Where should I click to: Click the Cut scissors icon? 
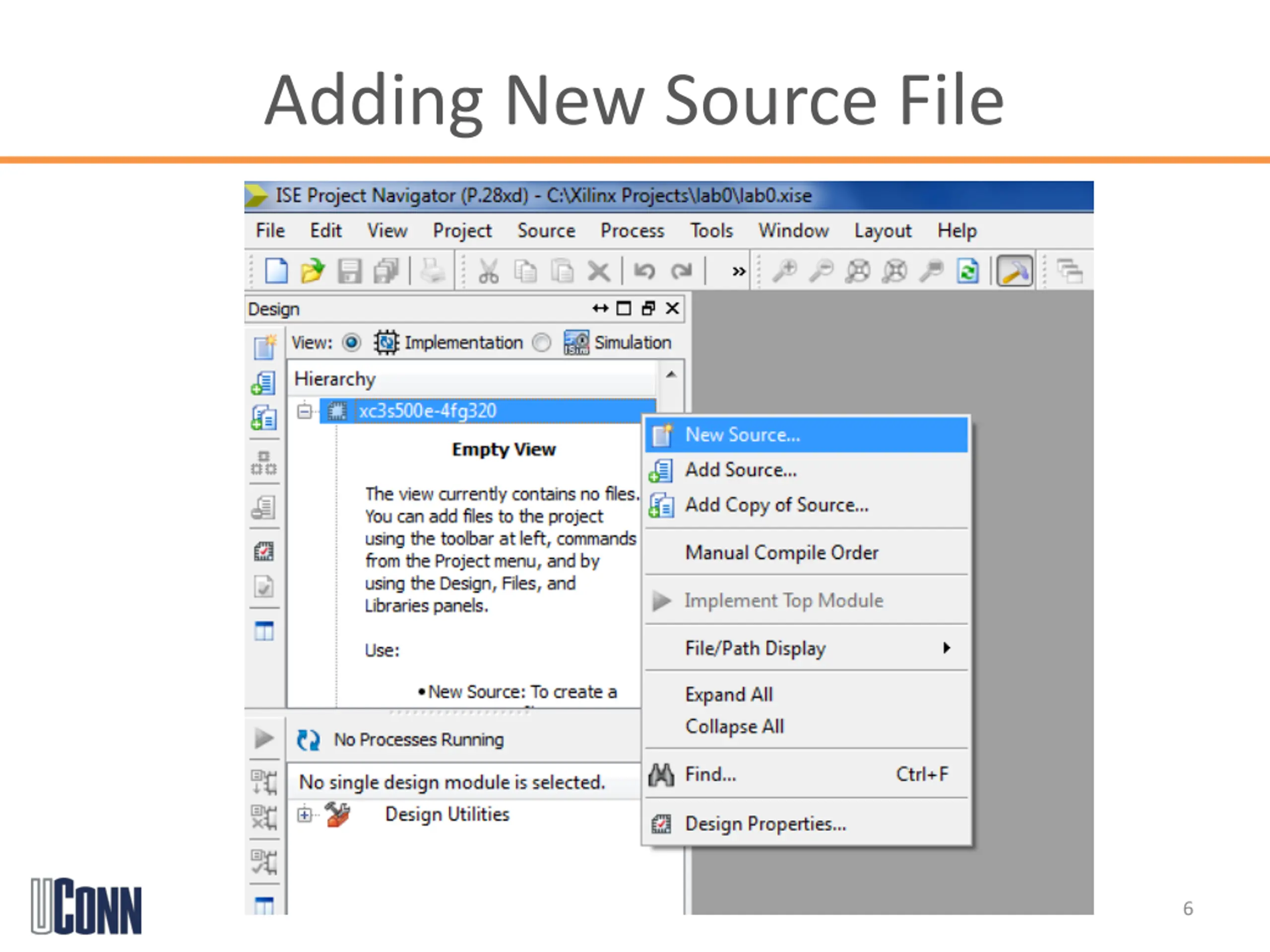tap(488, 271)
